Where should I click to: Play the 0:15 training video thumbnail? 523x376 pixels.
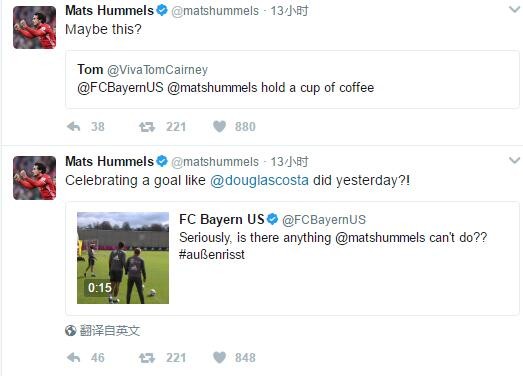pyautogui.click(x=123, y=258)
